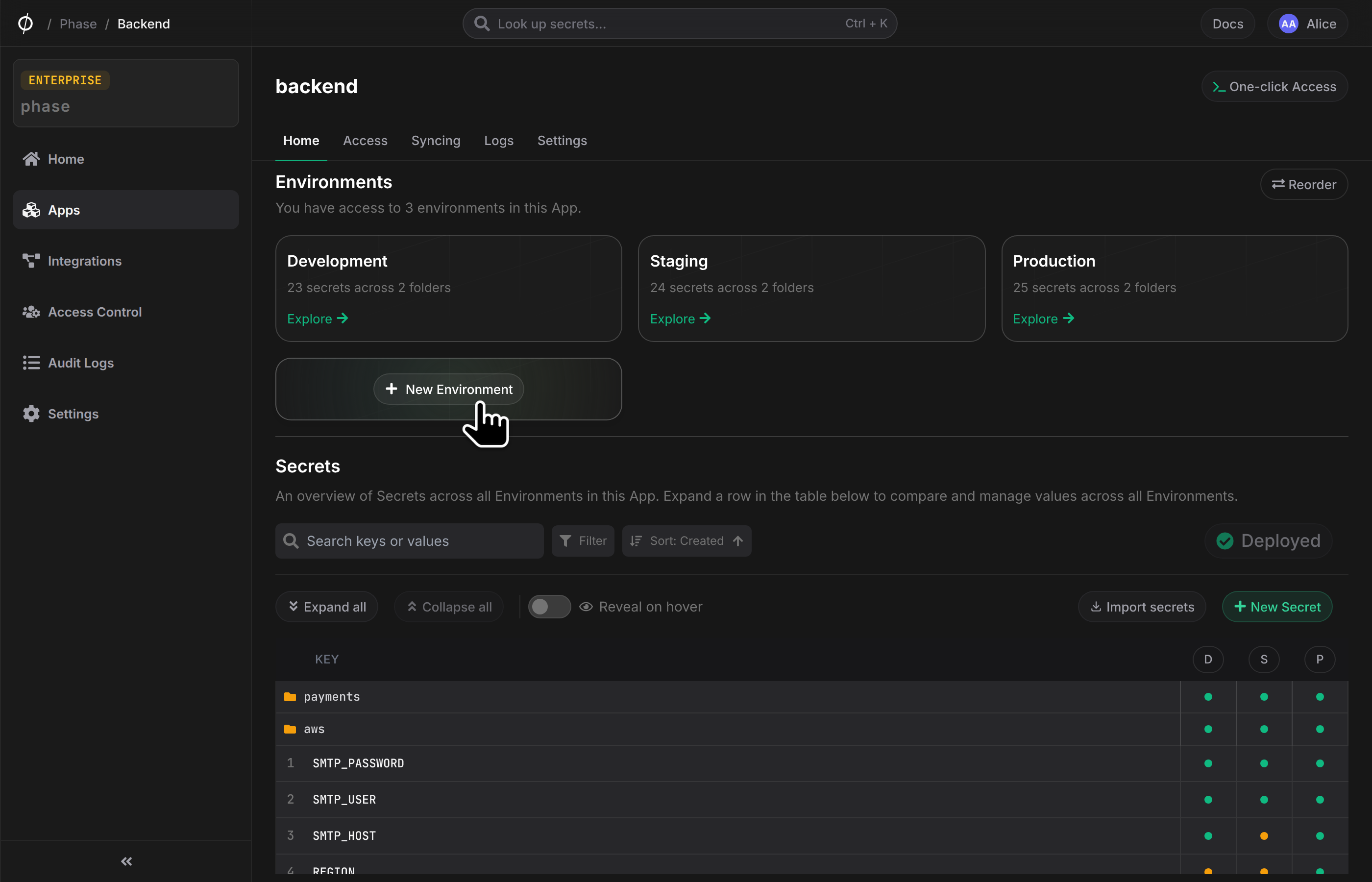Click the orange Staging dot for SMTP_HOST
Image resolution: width=1372 pixels, height=882 pixels.
coord(1264,835)
